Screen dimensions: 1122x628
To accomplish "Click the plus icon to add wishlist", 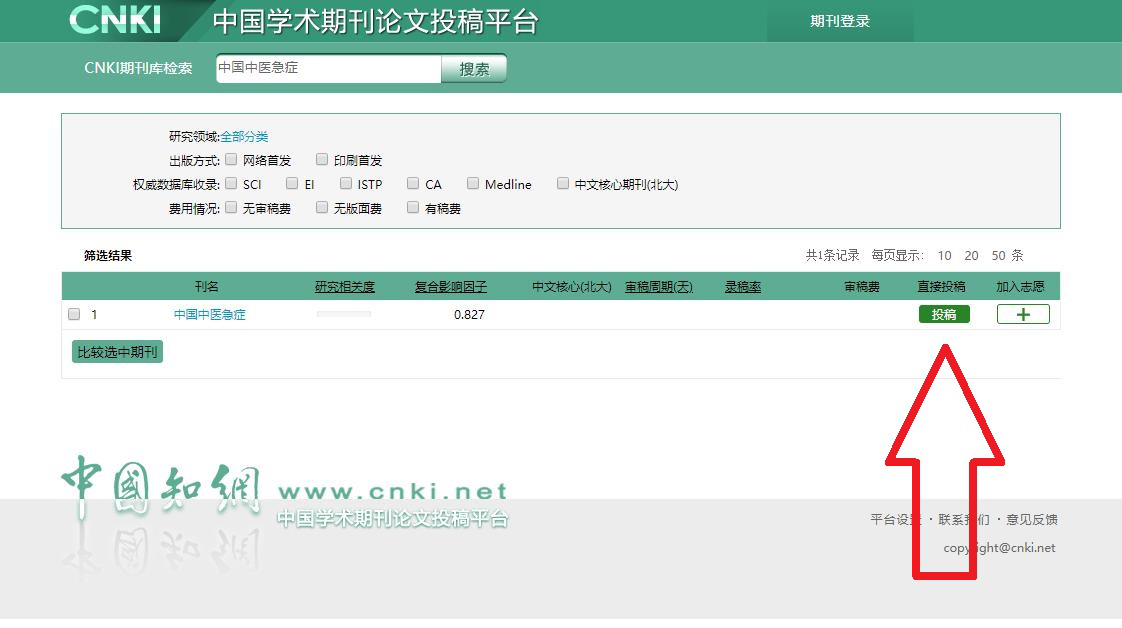I will (1023, 315).
